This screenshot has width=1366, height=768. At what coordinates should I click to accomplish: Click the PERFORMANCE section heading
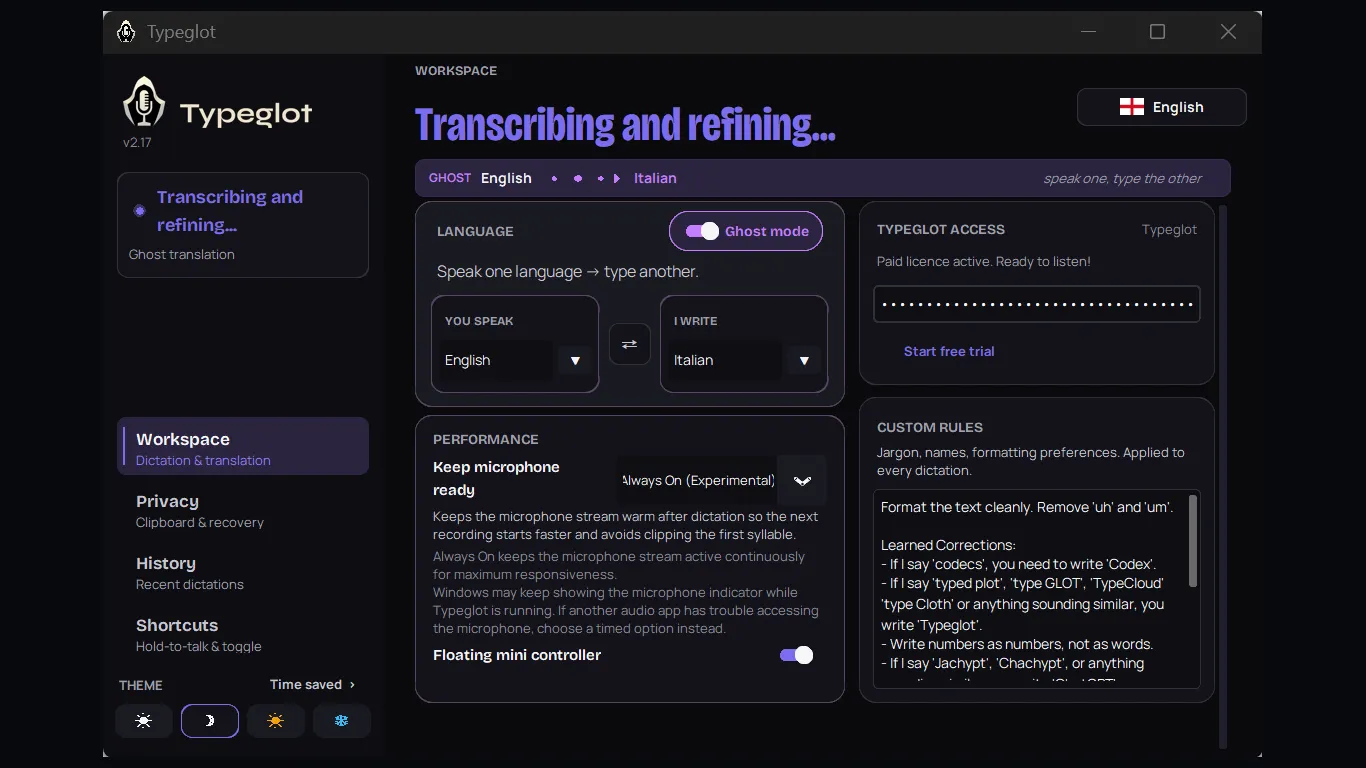pyautogui.click(x=486, y=439)
